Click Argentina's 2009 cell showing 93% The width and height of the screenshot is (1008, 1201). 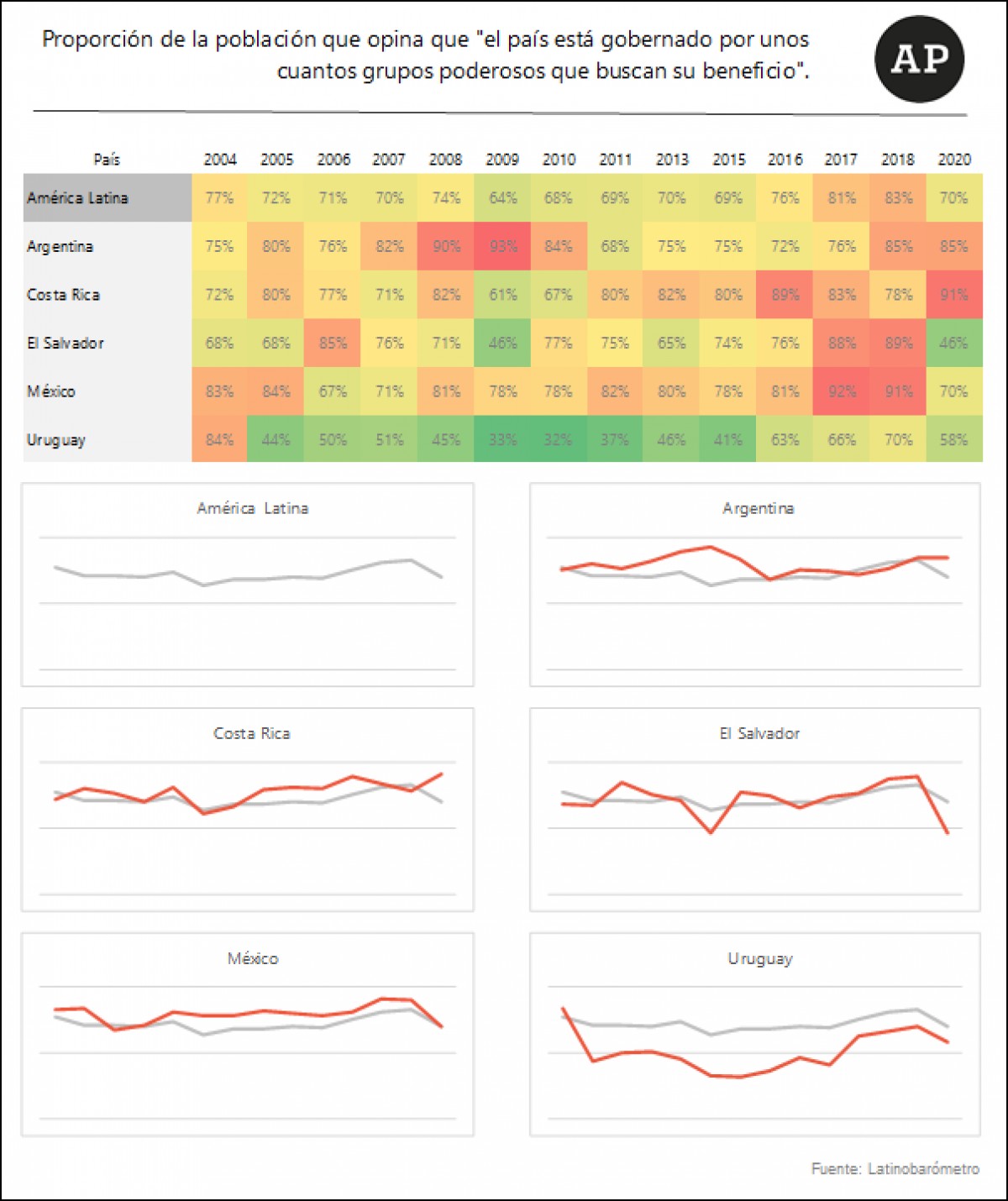[502, 246]
